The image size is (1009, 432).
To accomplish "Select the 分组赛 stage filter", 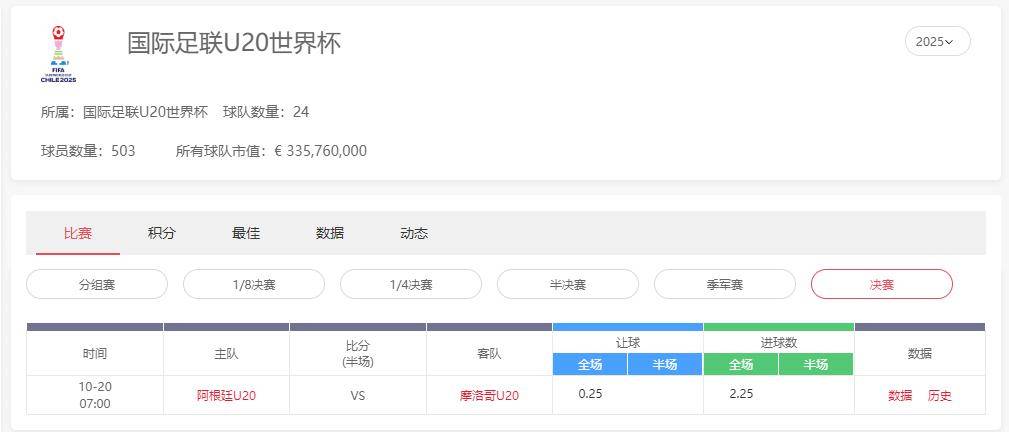I will coord(97,284).
